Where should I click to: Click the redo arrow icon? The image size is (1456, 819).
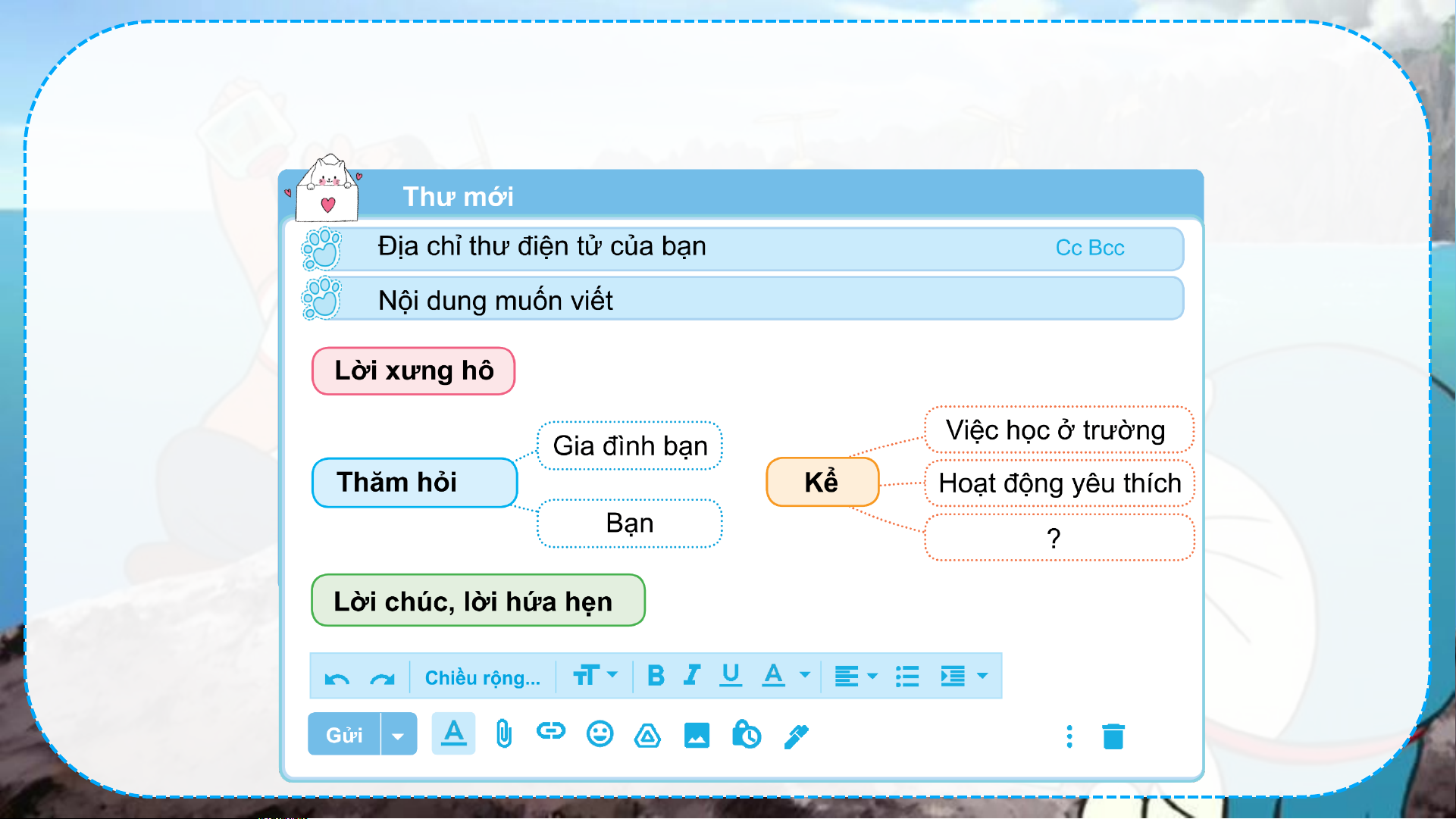pos(383,678)
